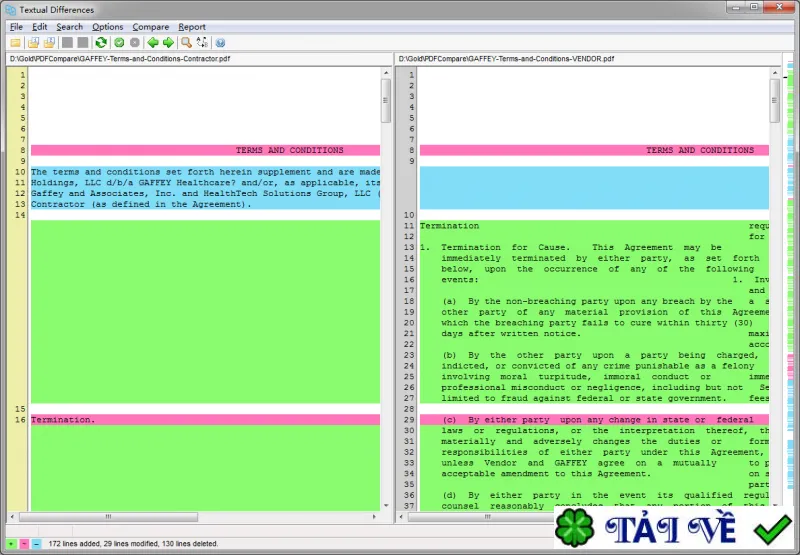Click the left pane horizontal scrollbar thumb
Screen dimensions: 800x555
pos(108,517)
